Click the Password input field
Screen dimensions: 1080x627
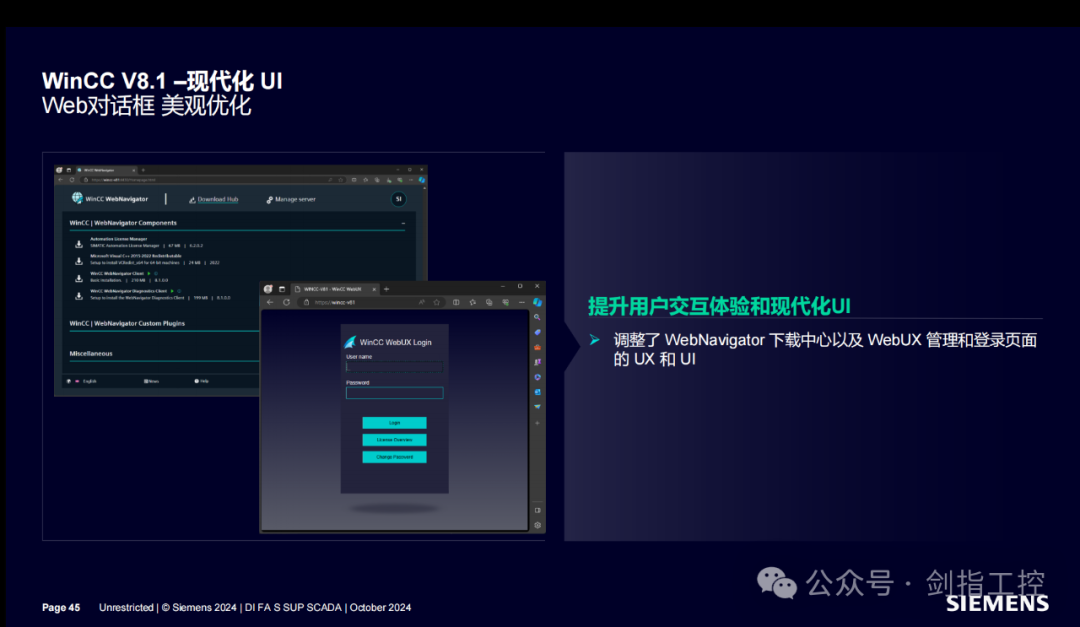(x=394, y=393)
